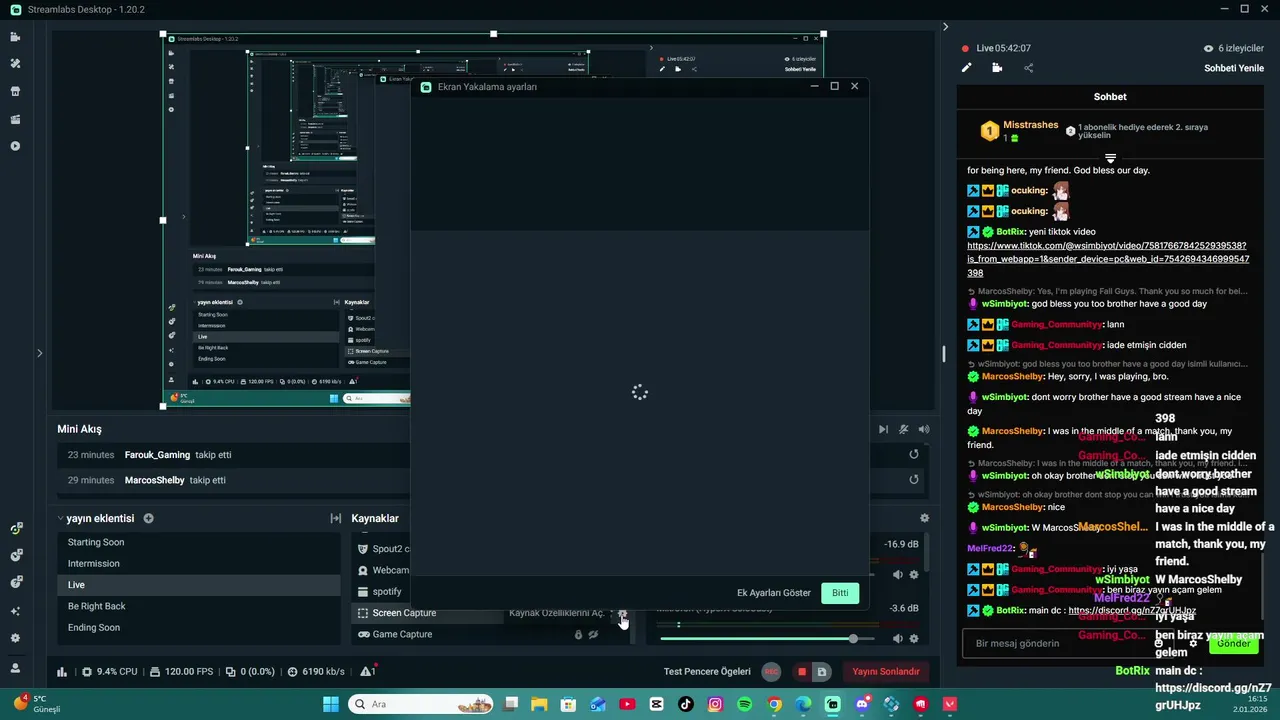Open settings for the -16.9 dB audio source
1280x720 pixels.
coord(914,574)
